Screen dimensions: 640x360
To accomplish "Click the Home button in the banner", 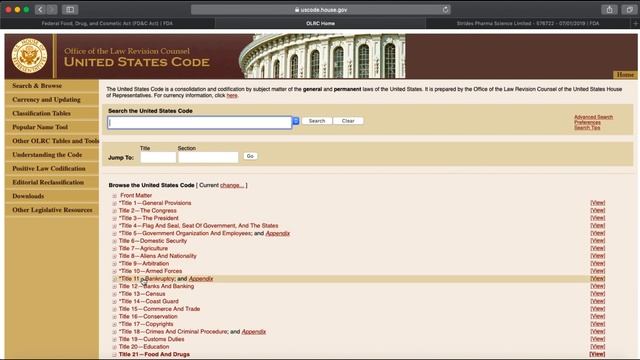I will click(625, 75).
